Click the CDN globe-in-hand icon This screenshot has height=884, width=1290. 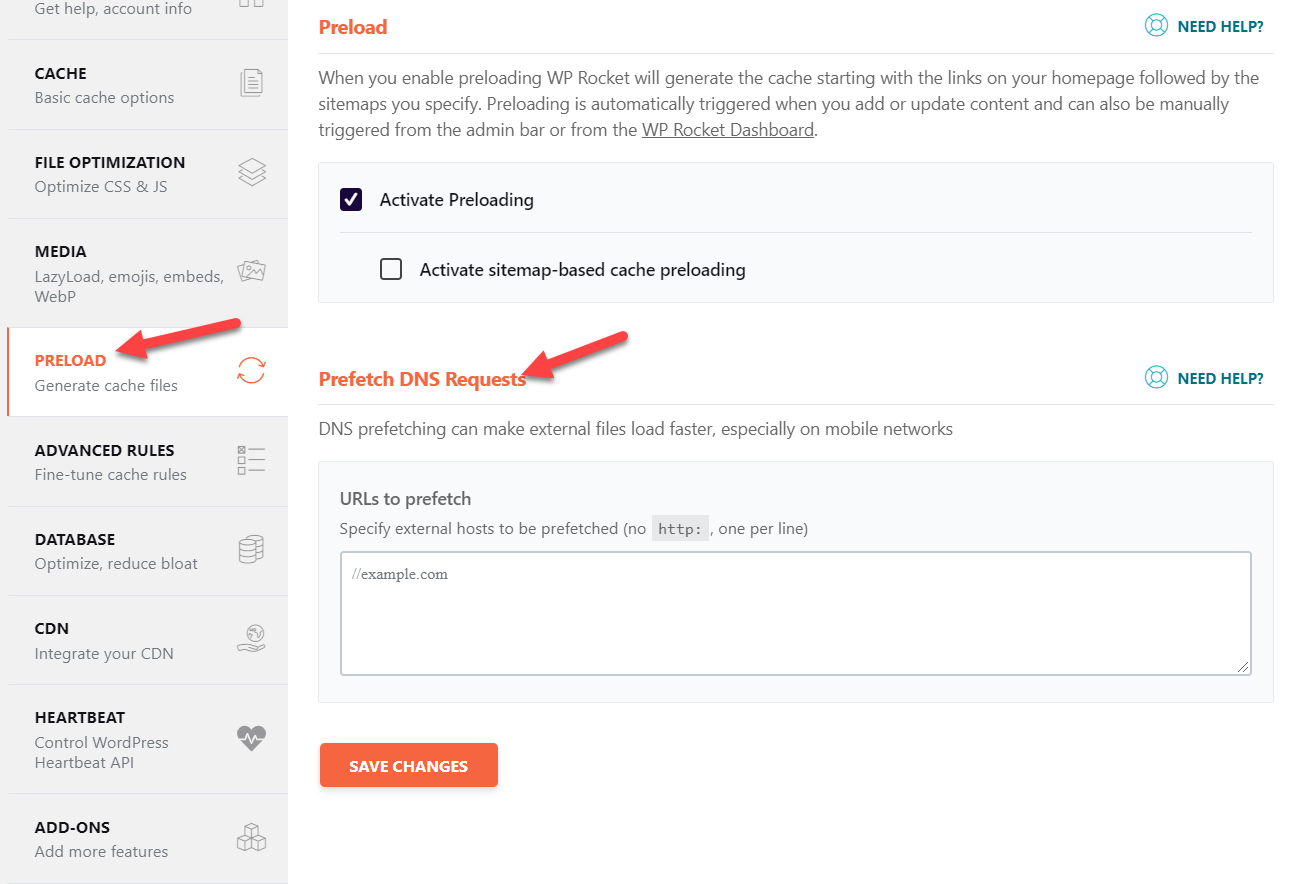coord(251,638)
